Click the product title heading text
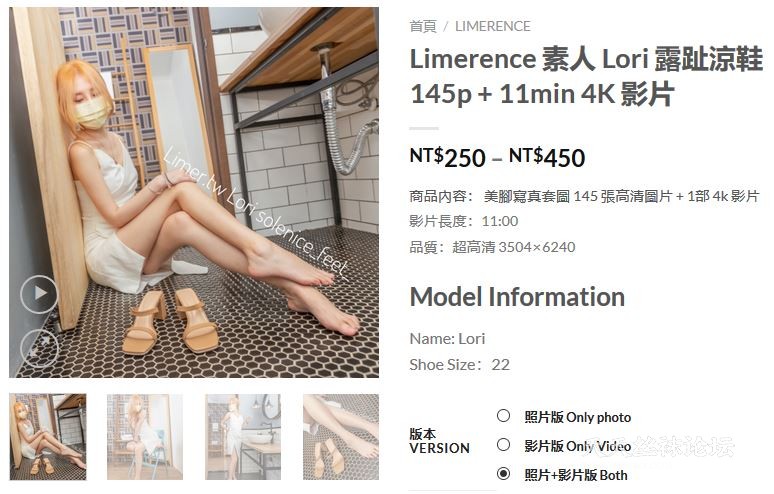Screen dimensions: 774x494 (x=586, y=76)
